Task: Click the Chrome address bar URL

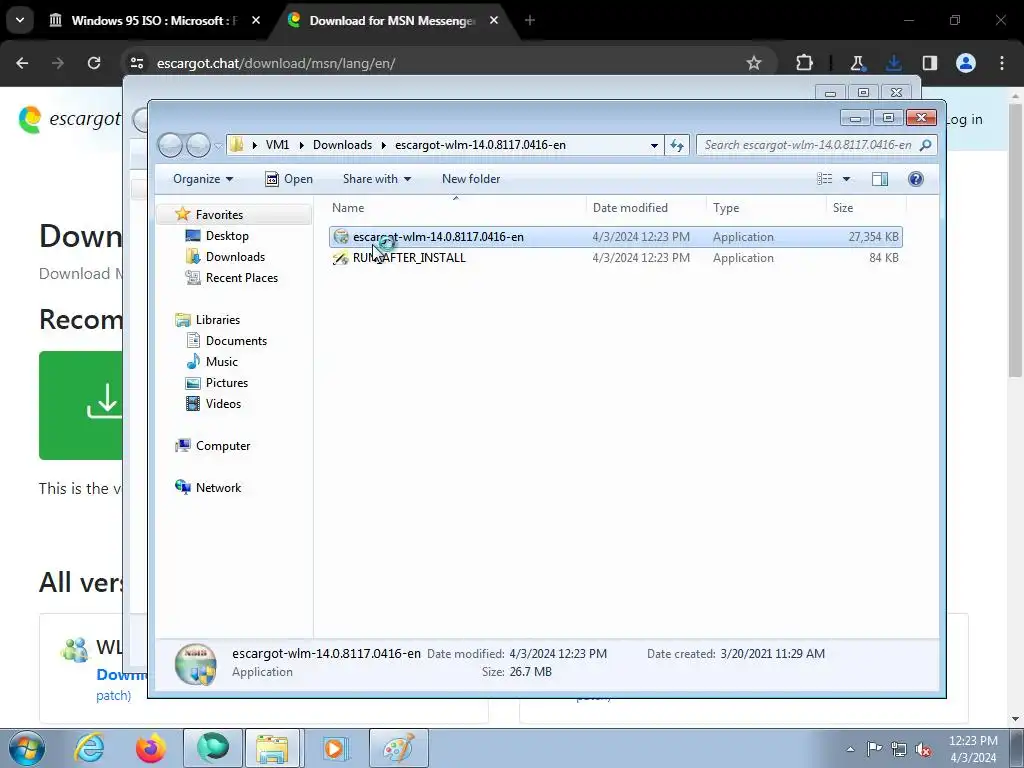Action: pyautogui.click(x=276, y=63)
